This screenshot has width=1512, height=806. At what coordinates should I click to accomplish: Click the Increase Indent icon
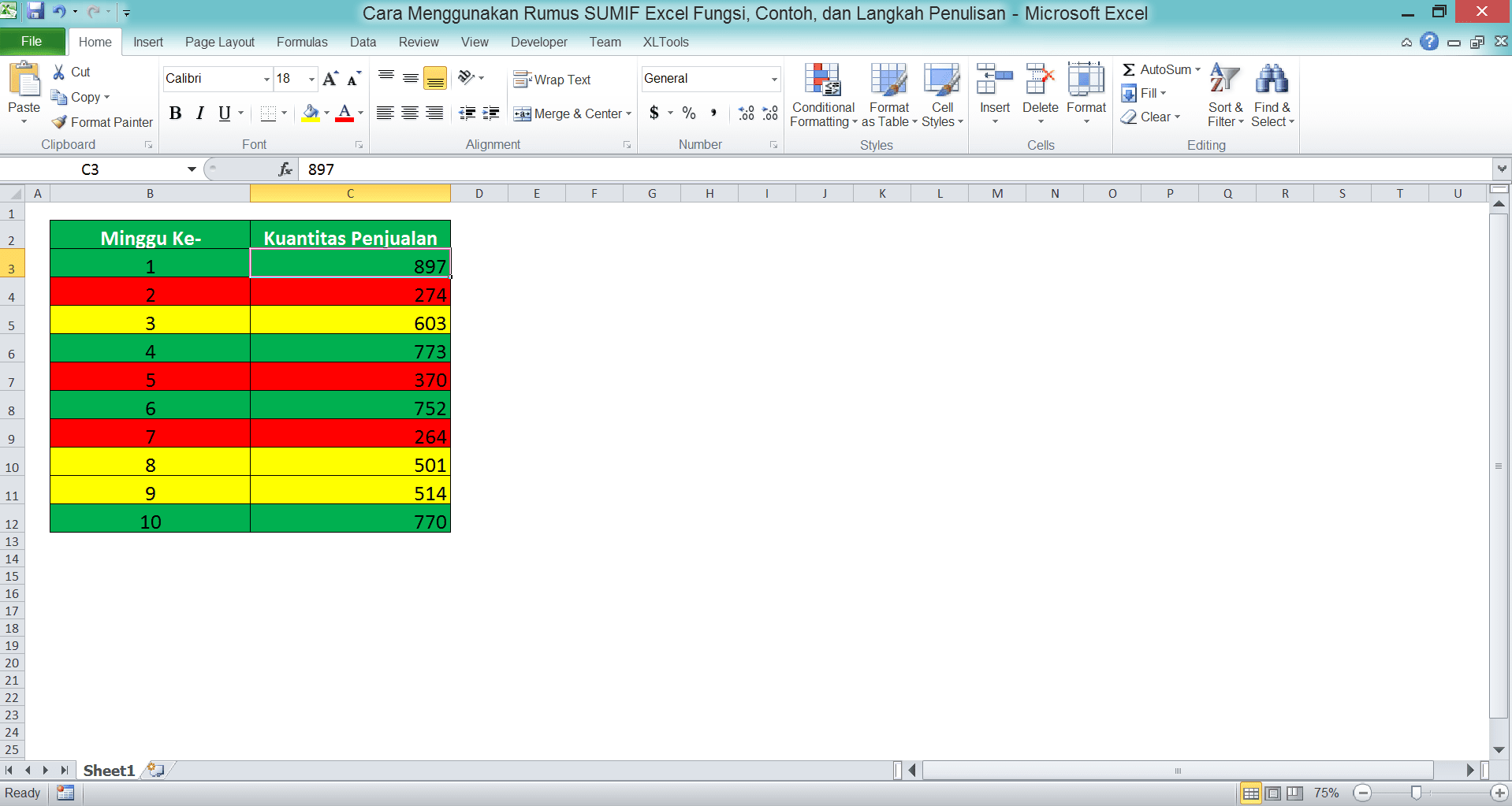pyautogui.click(x=490, y=113)
